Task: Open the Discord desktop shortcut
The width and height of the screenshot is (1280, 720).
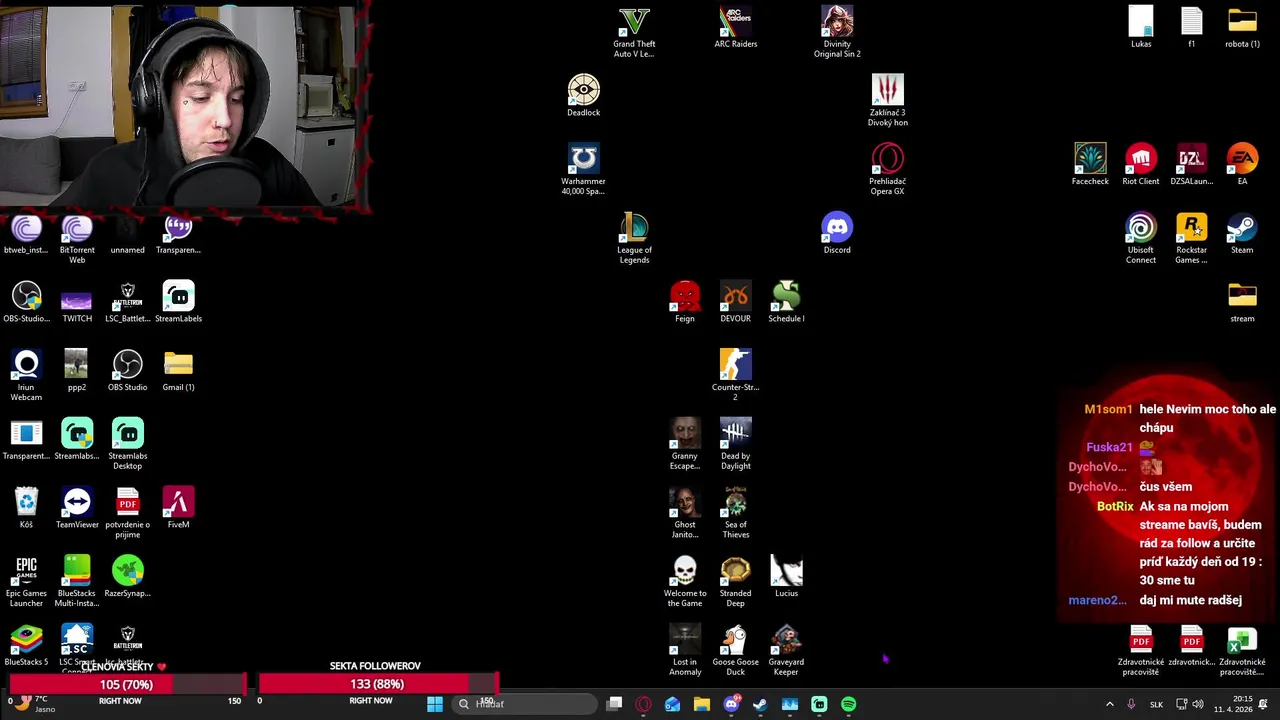Action: click(837, 234)
